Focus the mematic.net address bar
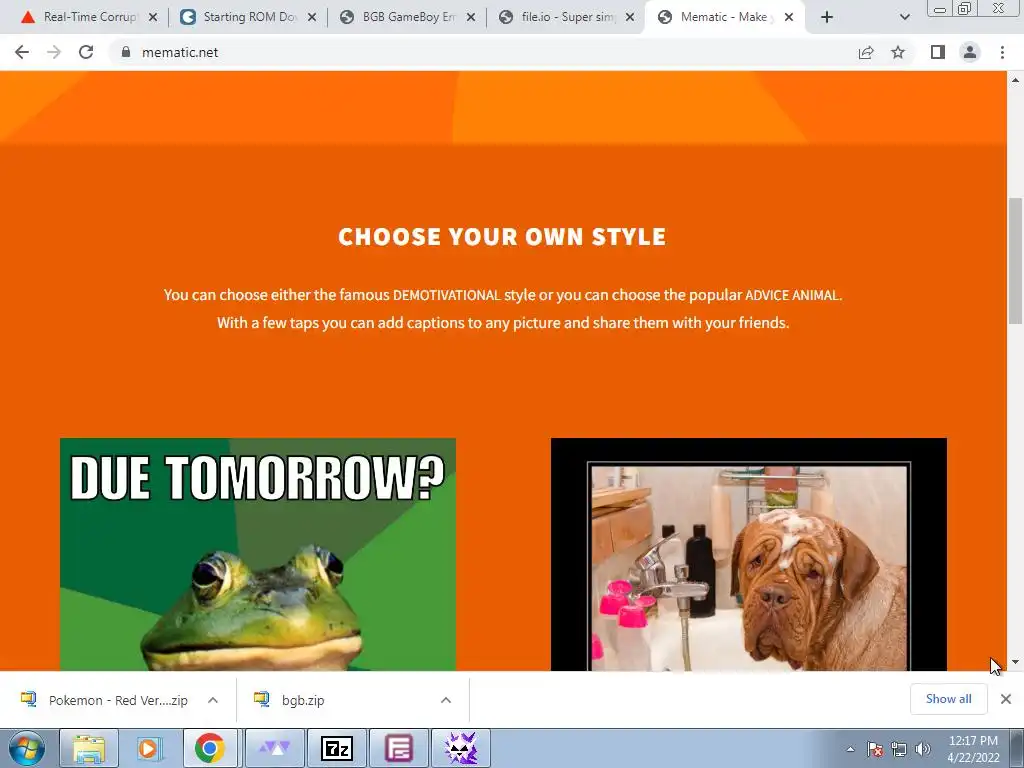 pos(483,52)
